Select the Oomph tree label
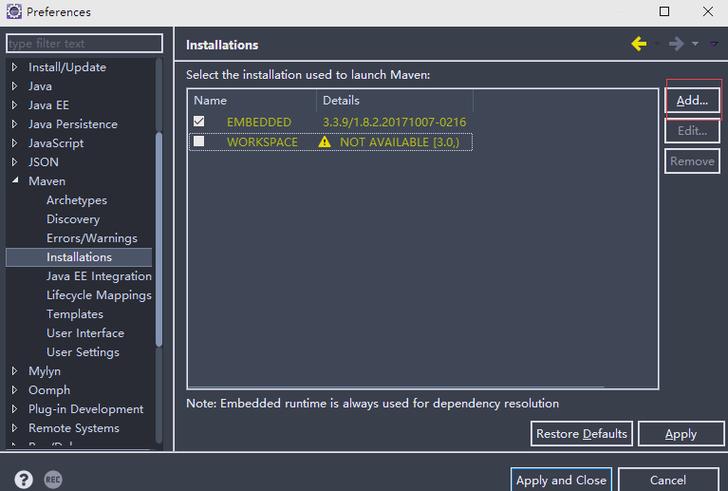 49,390
